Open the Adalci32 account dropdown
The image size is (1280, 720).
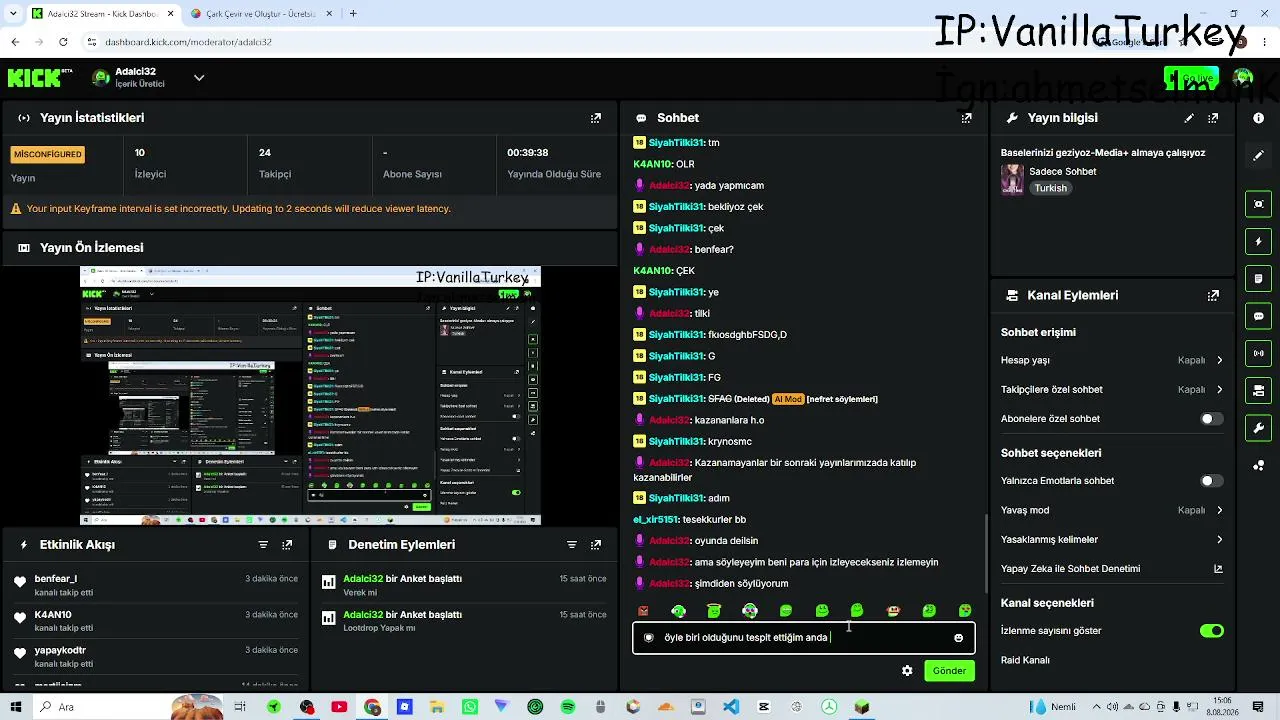[199, 78]
